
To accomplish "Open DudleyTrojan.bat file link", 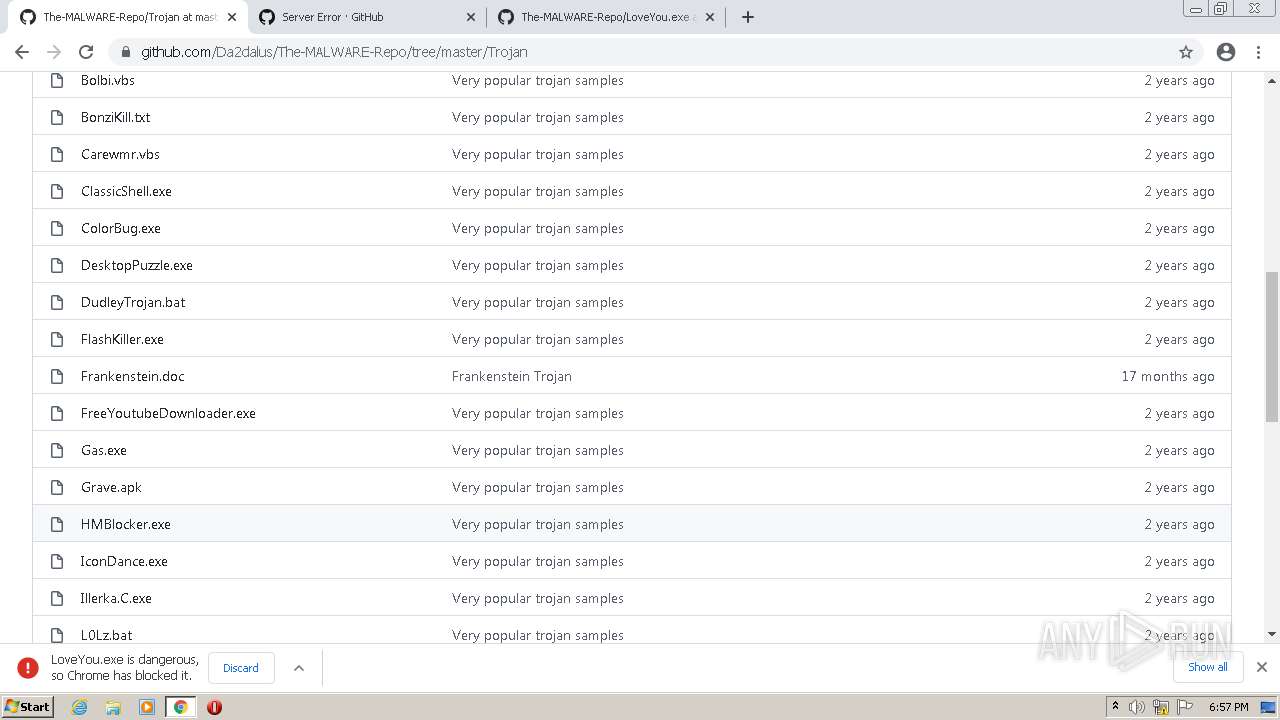I will tap(133, 302).
